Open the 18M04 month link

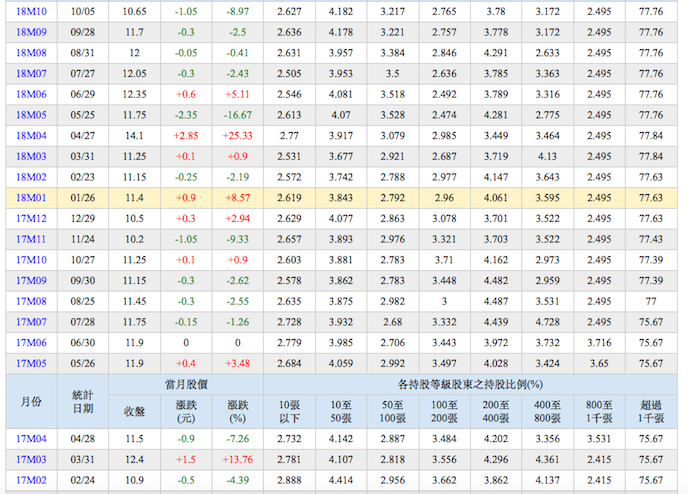tap(31, 136)
